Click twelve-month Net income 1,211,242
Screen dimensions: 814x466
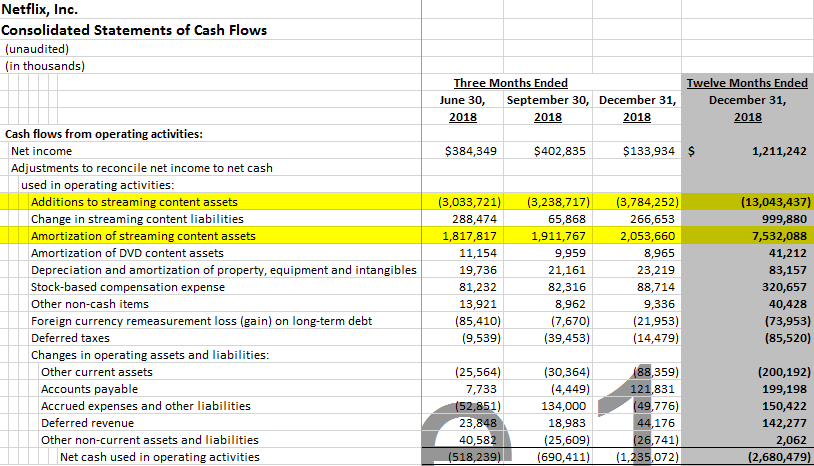(779, 151)
